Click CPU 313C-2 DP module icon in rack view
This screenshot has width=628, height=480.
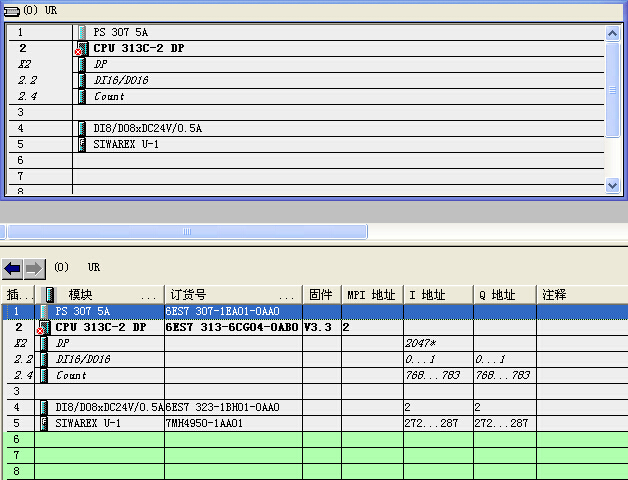click(82, 48)
